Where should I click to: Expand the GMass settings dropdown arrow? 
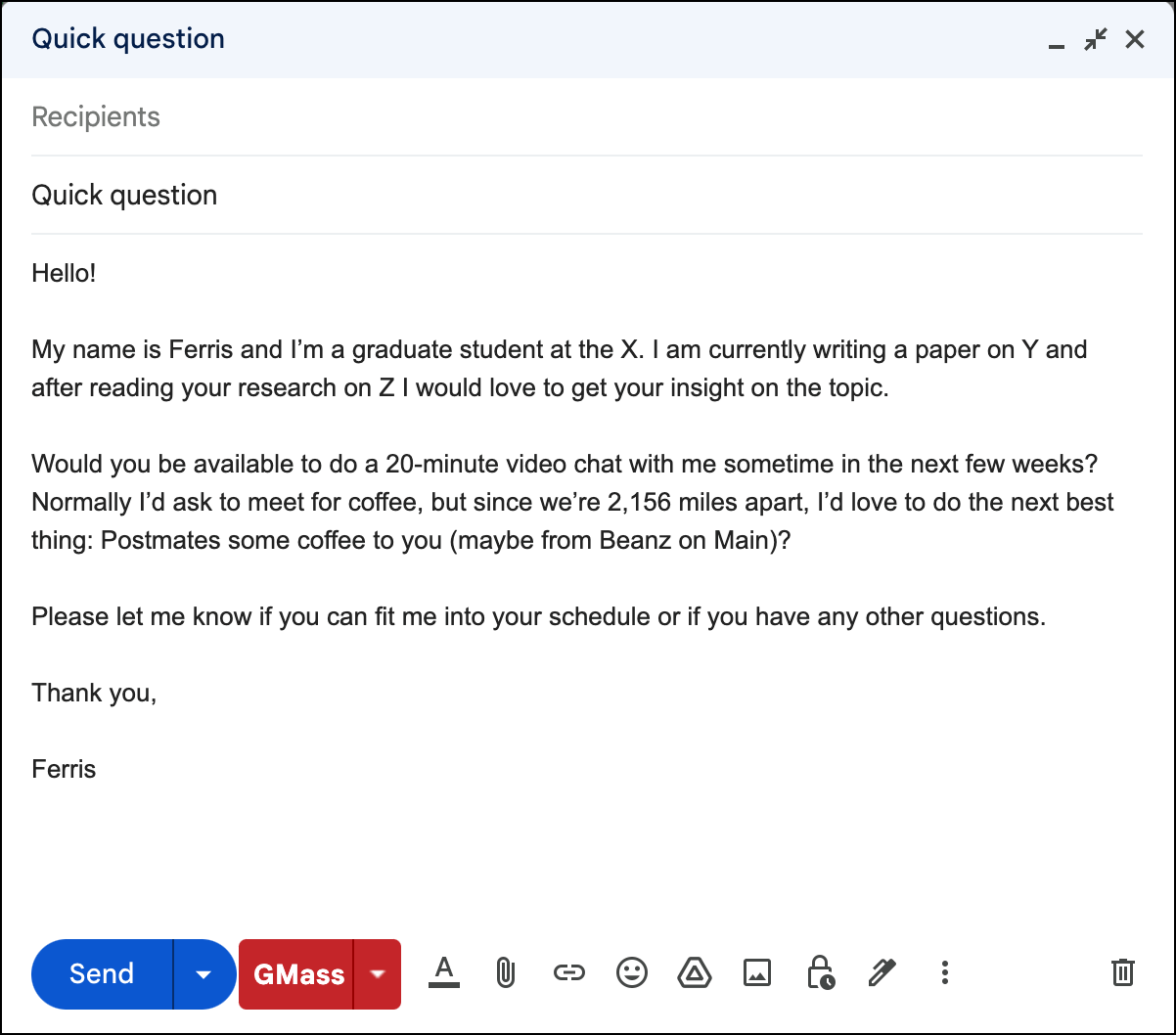[377, 974]
